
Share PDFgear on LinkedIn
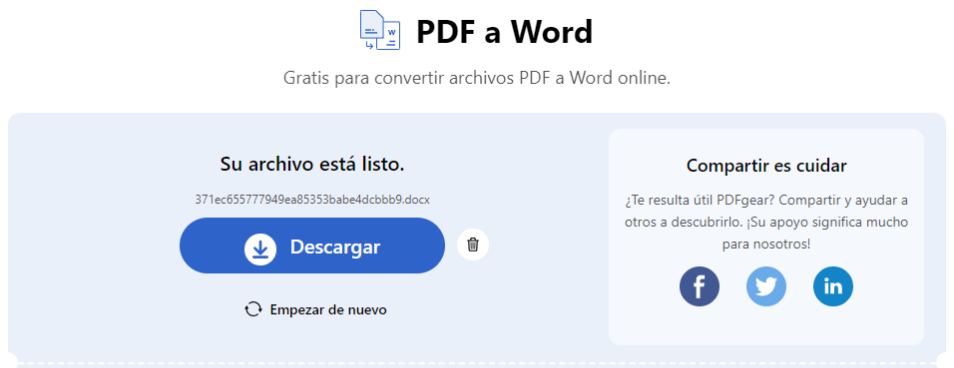pyautogui.click(x=833, y=286)
